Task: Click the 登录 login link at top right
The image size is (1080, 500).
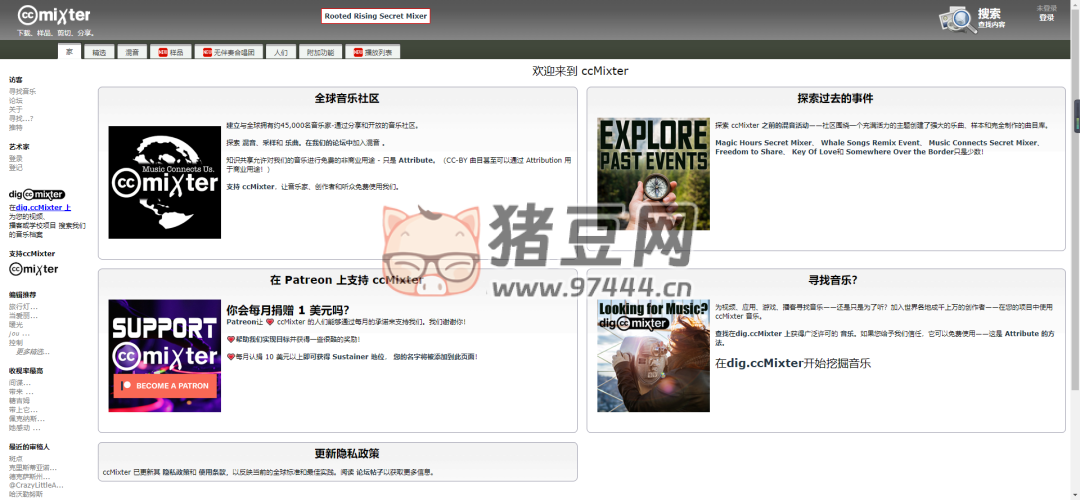Action: (1046, 17)
